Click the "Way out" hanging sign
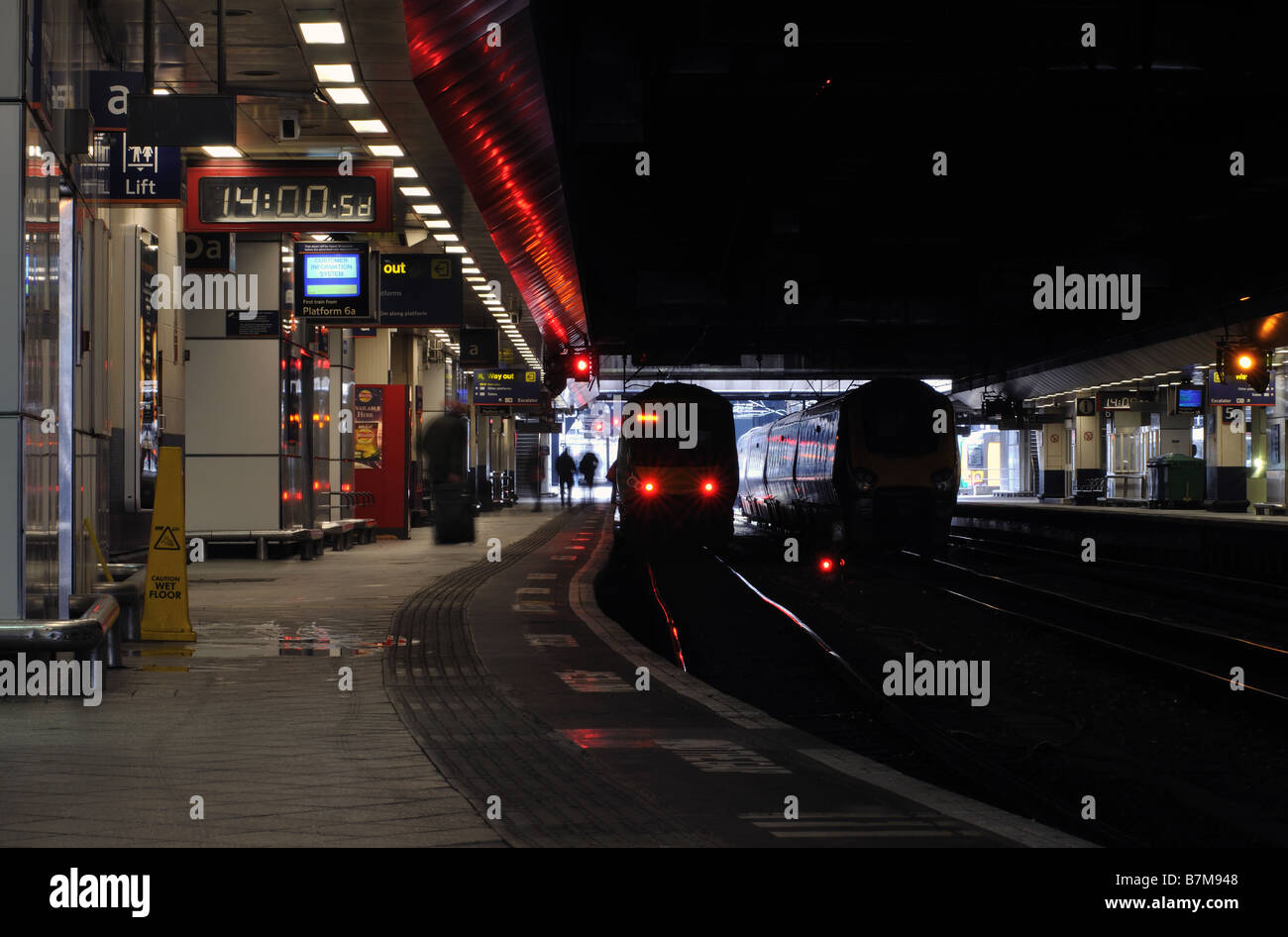Viewport: 1288px width, 937px height. [x=506, y=387]
